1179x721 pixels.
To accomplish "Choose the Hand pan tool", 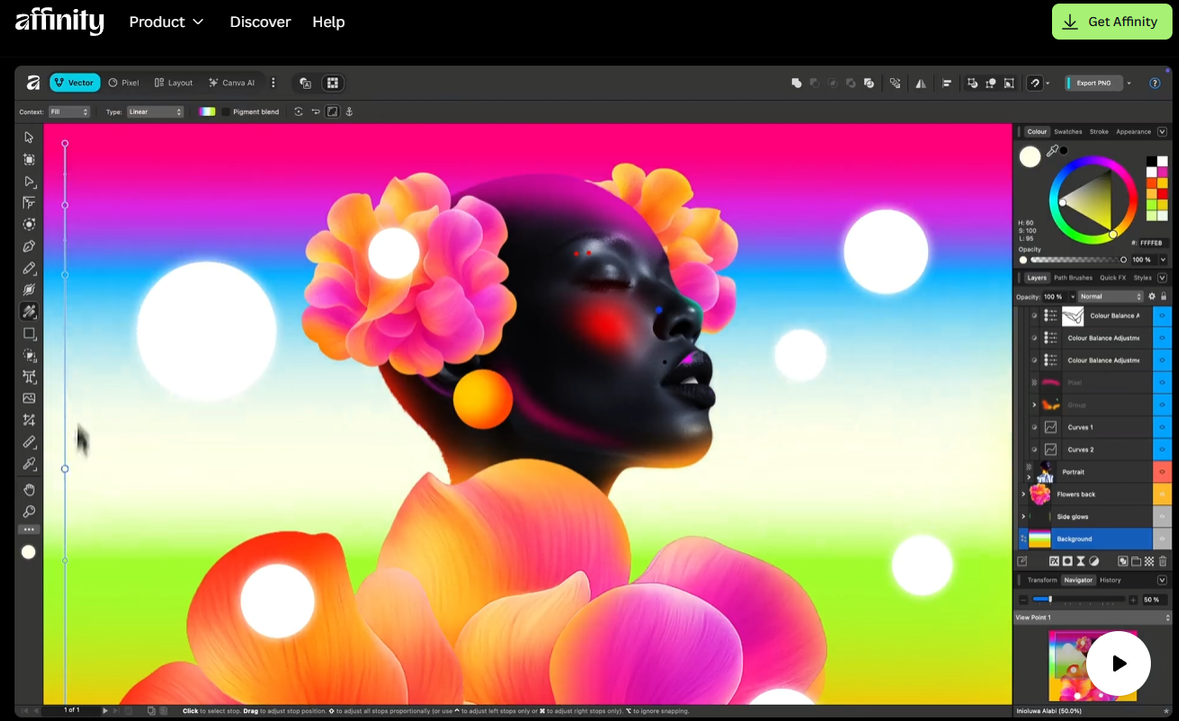I will pos(29,489).
